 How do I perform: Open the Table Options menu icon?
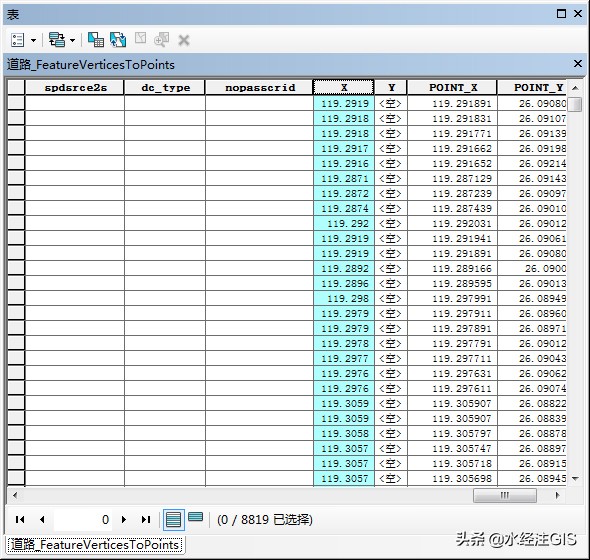point(17,40)
